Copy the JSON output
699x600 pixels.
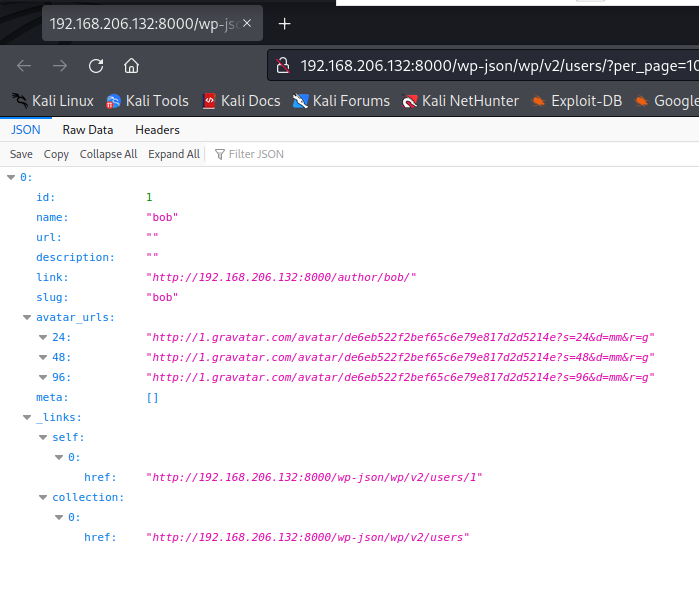[x=56, y=154]
